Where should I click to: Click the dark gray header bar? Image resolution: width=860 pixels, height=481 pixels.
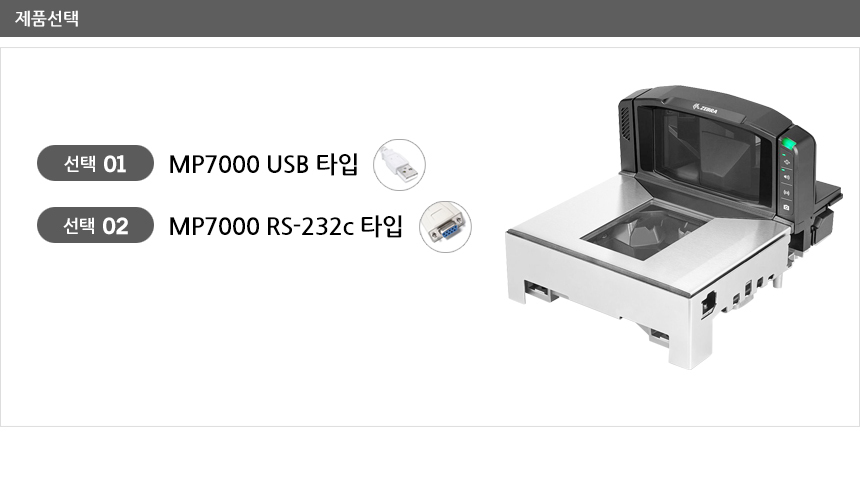[430, 18]
